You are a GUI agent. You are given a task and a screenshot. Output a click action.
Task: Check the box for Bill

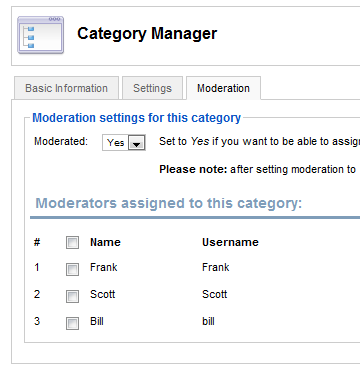click(72, 323)
